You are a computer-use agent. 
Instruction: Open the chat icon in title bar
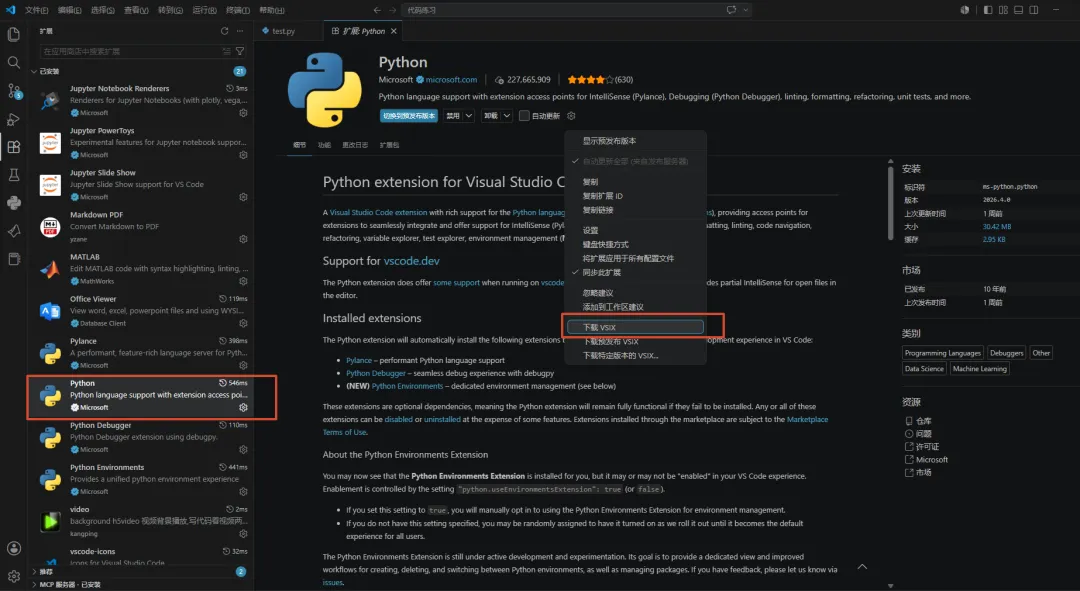731,10
